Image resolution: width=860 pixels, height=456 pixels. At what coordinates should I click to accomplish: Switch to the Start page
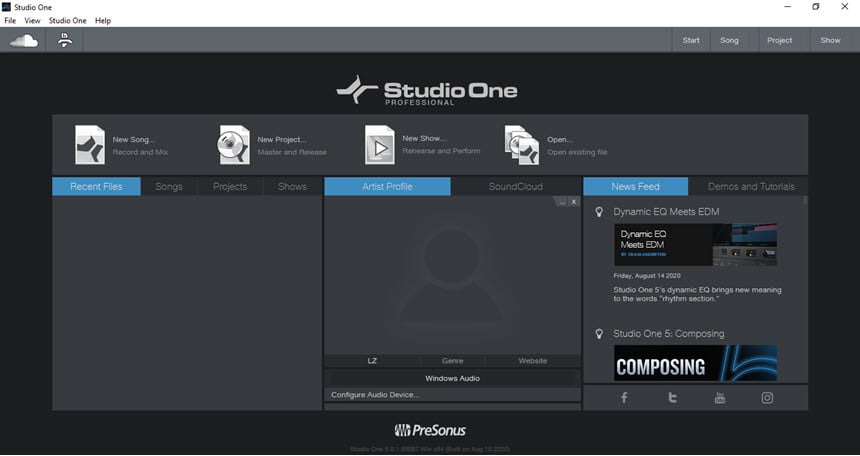point(691,40)
